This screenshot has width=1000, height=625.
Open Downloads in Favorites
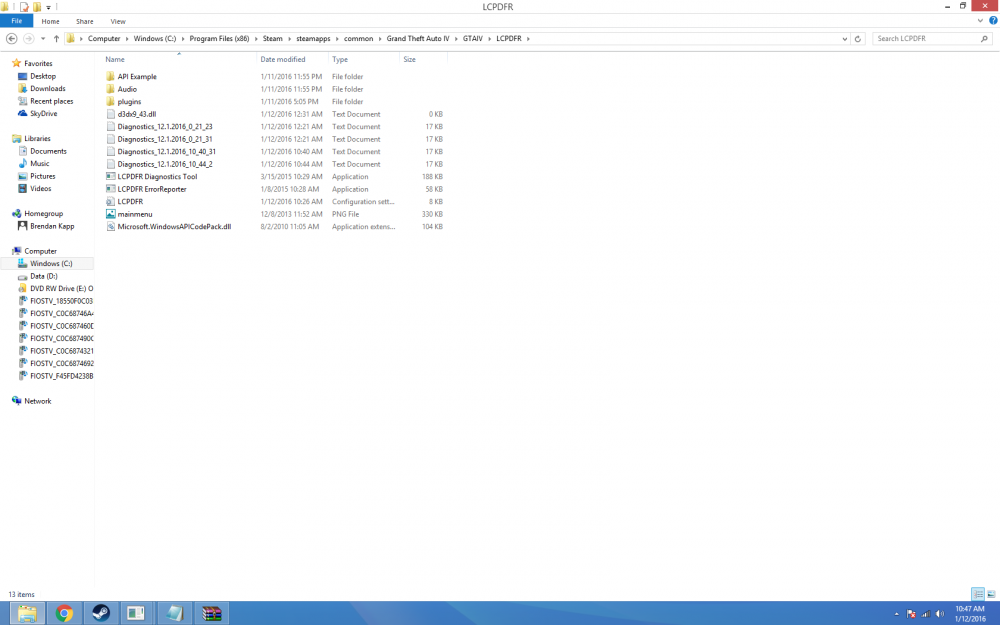48,89
